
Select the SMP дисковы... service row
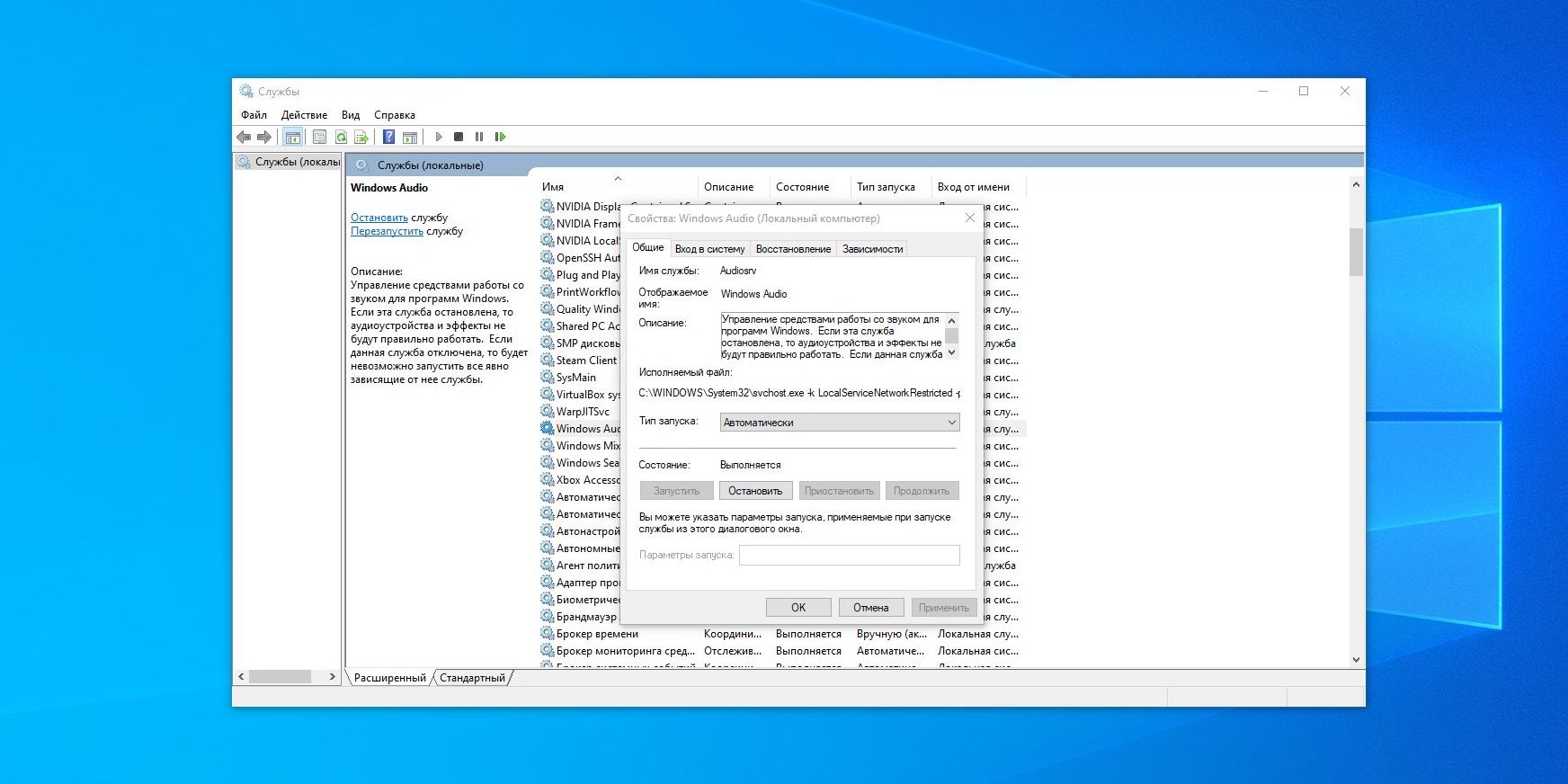[580, 343]
